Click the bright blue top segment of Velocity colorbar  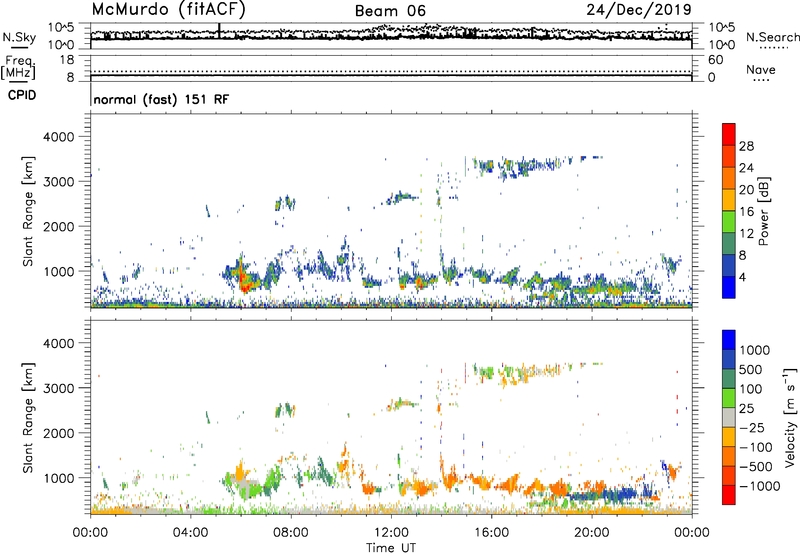coord(729,340)
